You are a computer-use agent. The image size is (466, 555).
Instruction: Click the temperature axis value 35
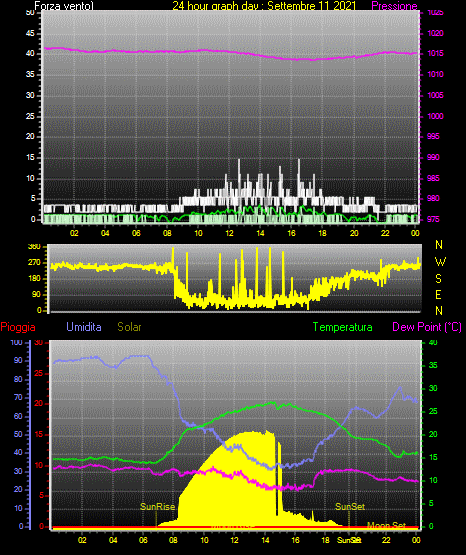point(433,365)
